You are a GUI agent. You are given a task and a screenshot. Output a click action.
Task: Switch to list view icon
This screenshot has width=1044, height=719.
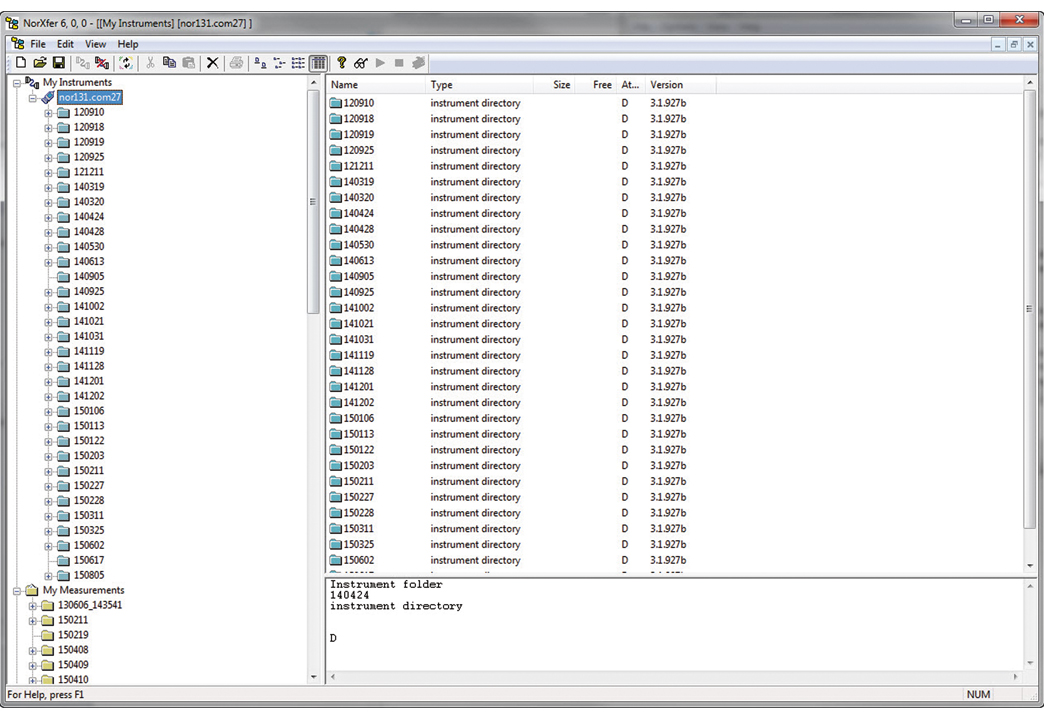tap(298, 63)
